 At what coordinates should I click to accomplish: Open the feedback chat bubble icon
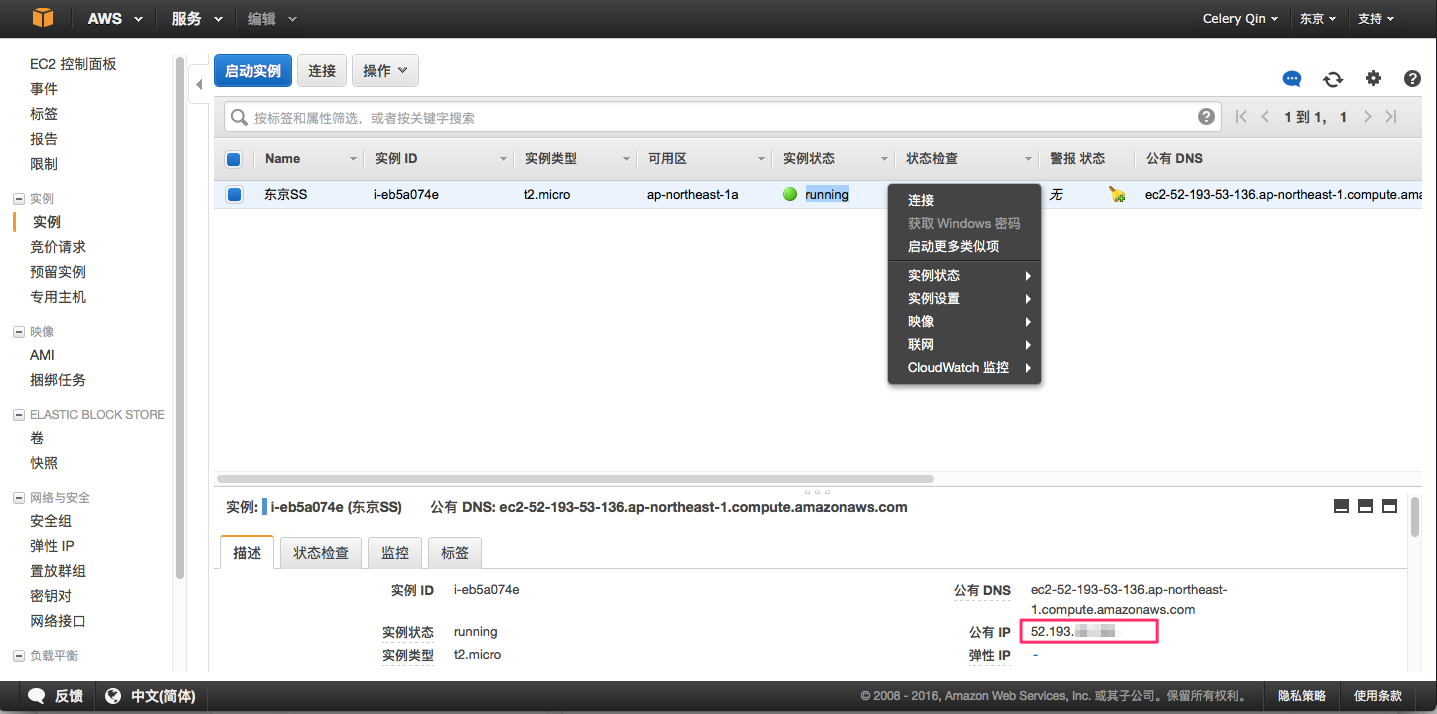tap(1292, 79)
